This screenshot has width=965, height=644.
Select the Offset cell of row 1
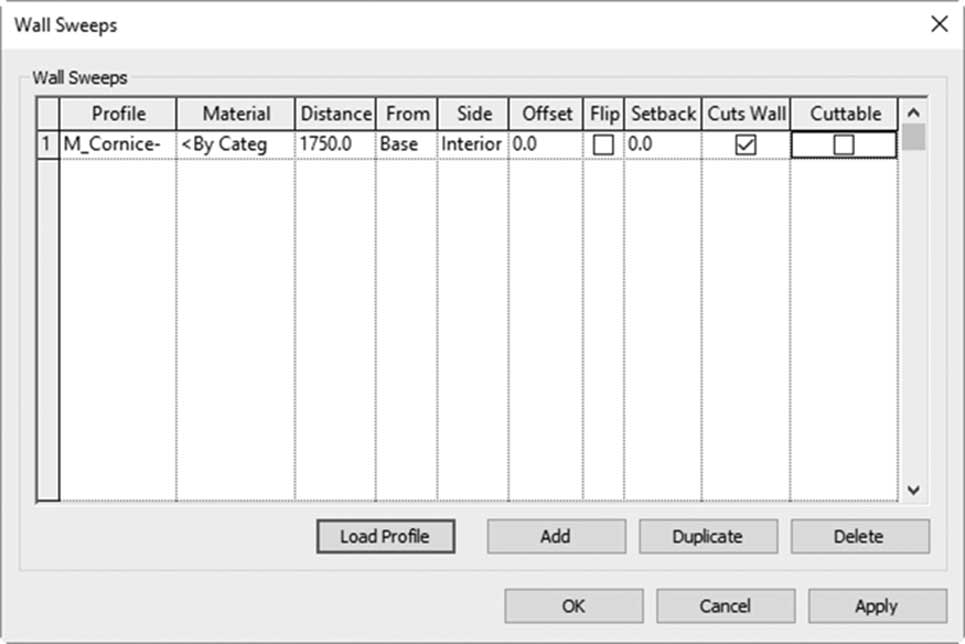point(546,145)
